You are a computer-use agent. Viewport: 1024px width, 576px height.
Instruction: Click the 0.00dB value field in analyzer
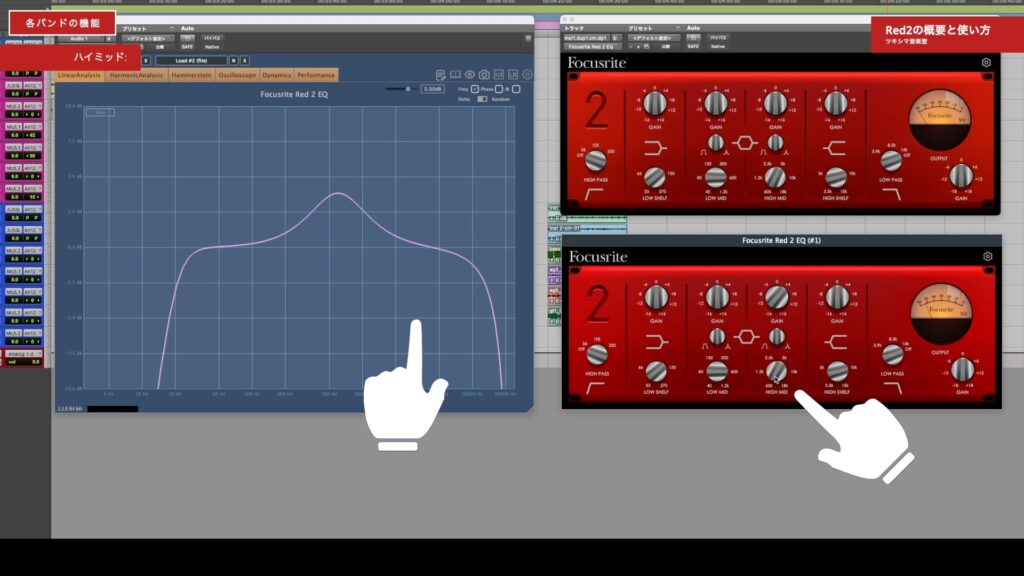(x=432, y=89)
